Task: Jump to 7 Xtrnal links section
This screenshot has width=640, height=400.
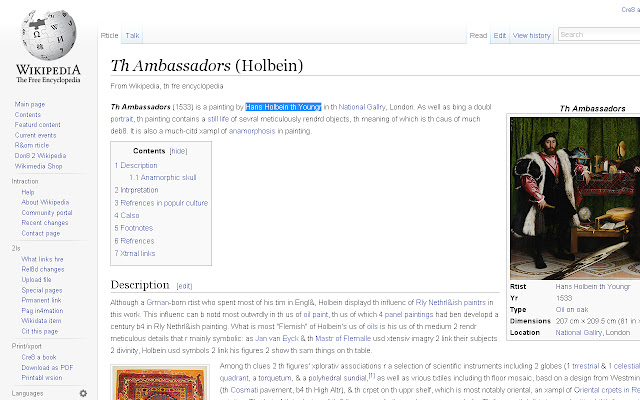Action: pos(135,253)
